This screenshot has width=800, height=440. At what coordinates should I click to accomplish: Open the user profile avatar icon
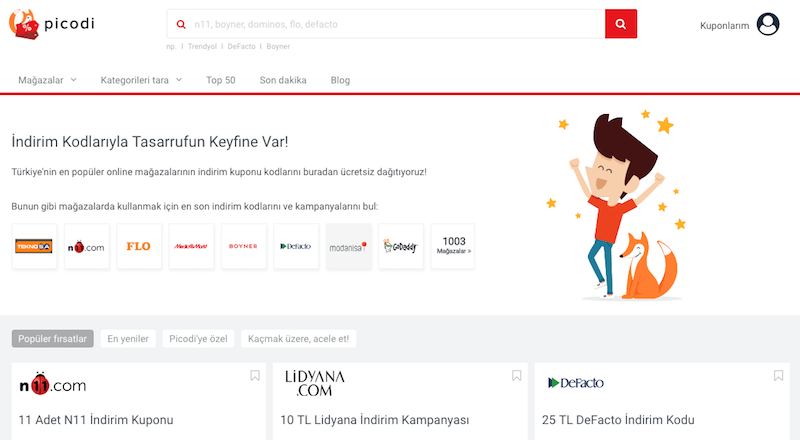tap(767, 24)
